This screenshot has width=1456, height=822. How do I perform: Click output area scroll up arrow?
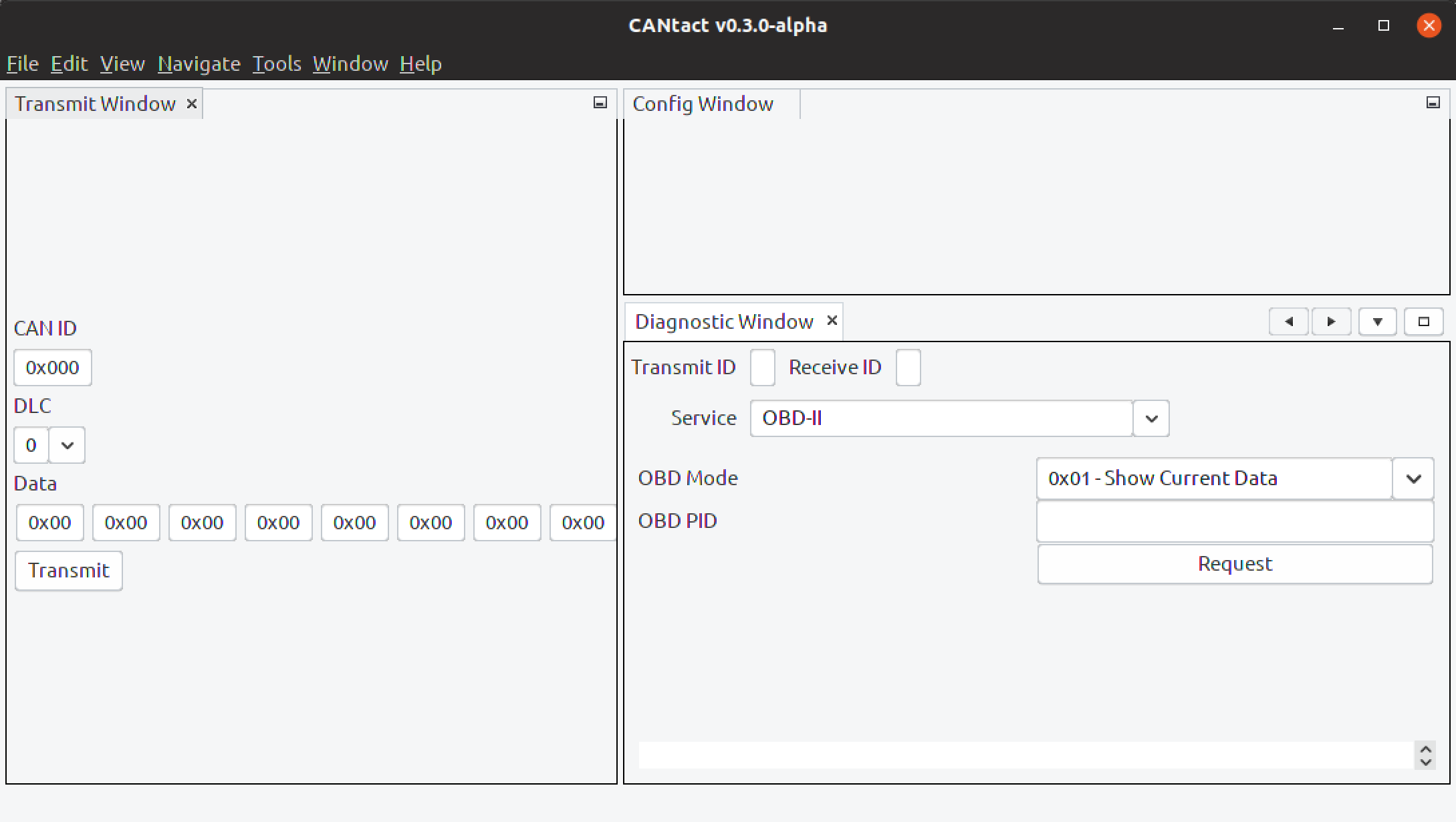point(1425,749)
